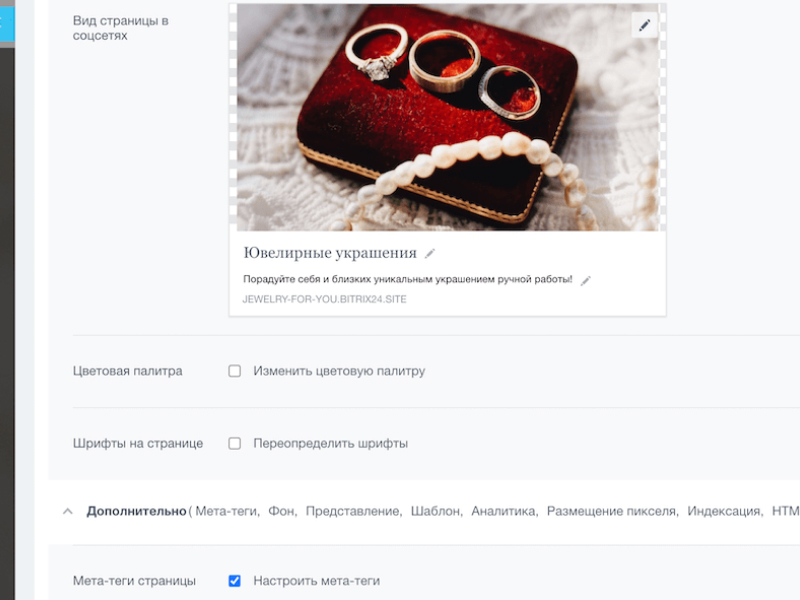Edit the title Ювелирные украшения via pencil icon
Image resolution: width=800 pixels, height=600 pixels.
pyautogui.click(x=430, y=253)
